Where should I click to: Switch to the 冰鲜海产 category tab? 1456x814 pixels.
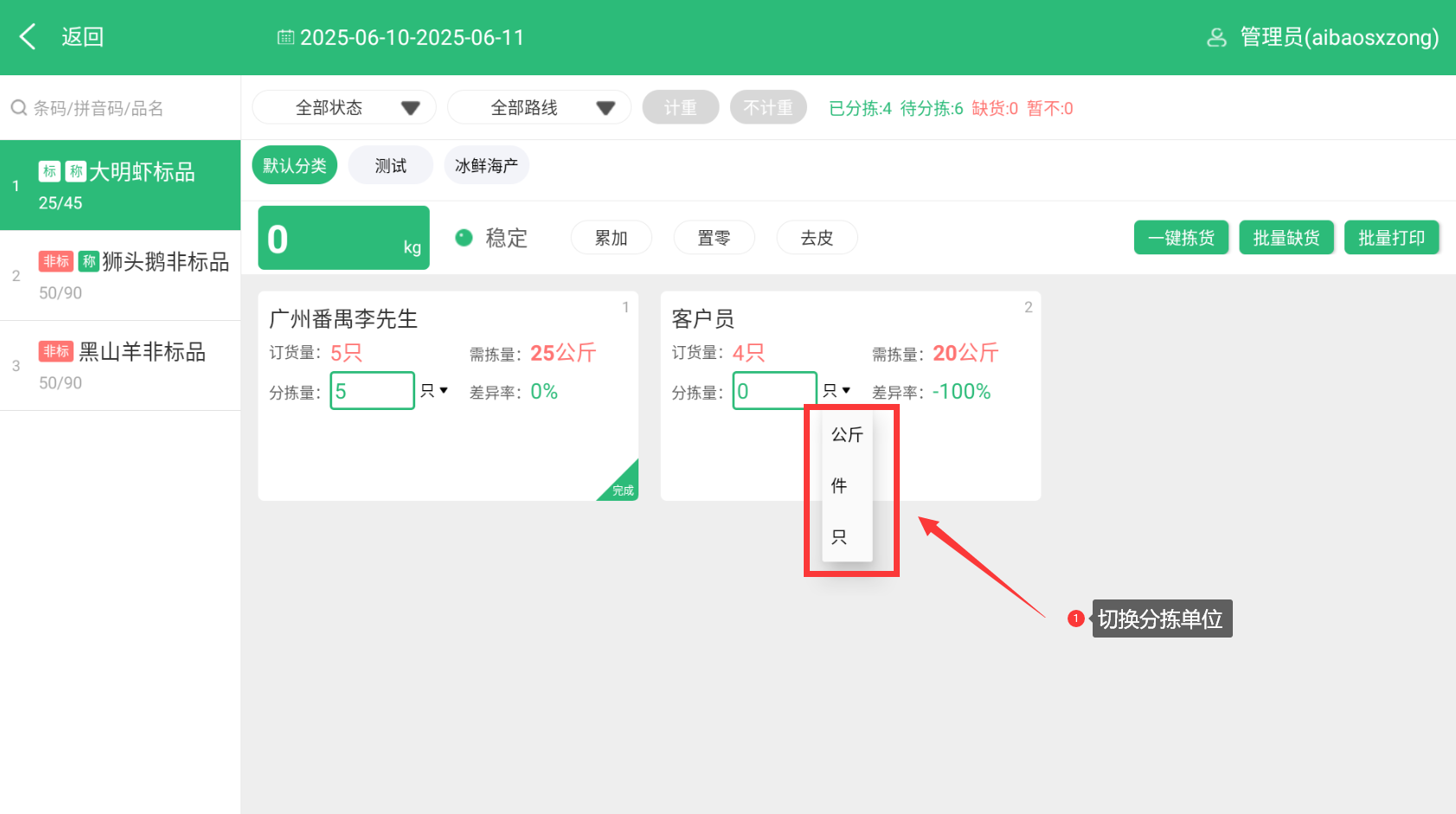(x=486, y=165)
